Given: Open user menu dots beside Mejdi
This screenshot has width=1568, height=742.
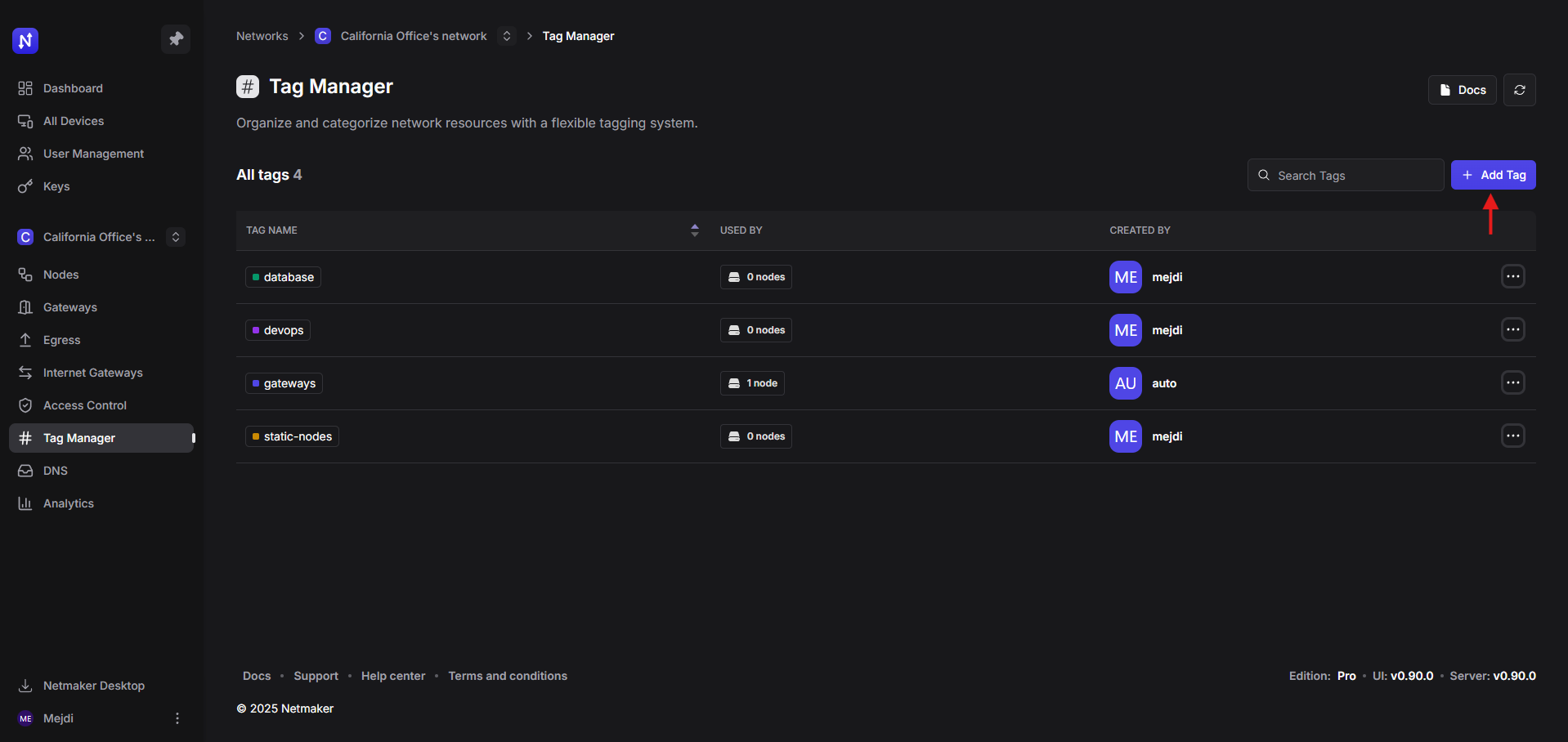Looking at the screenshot, I should 177,718.
